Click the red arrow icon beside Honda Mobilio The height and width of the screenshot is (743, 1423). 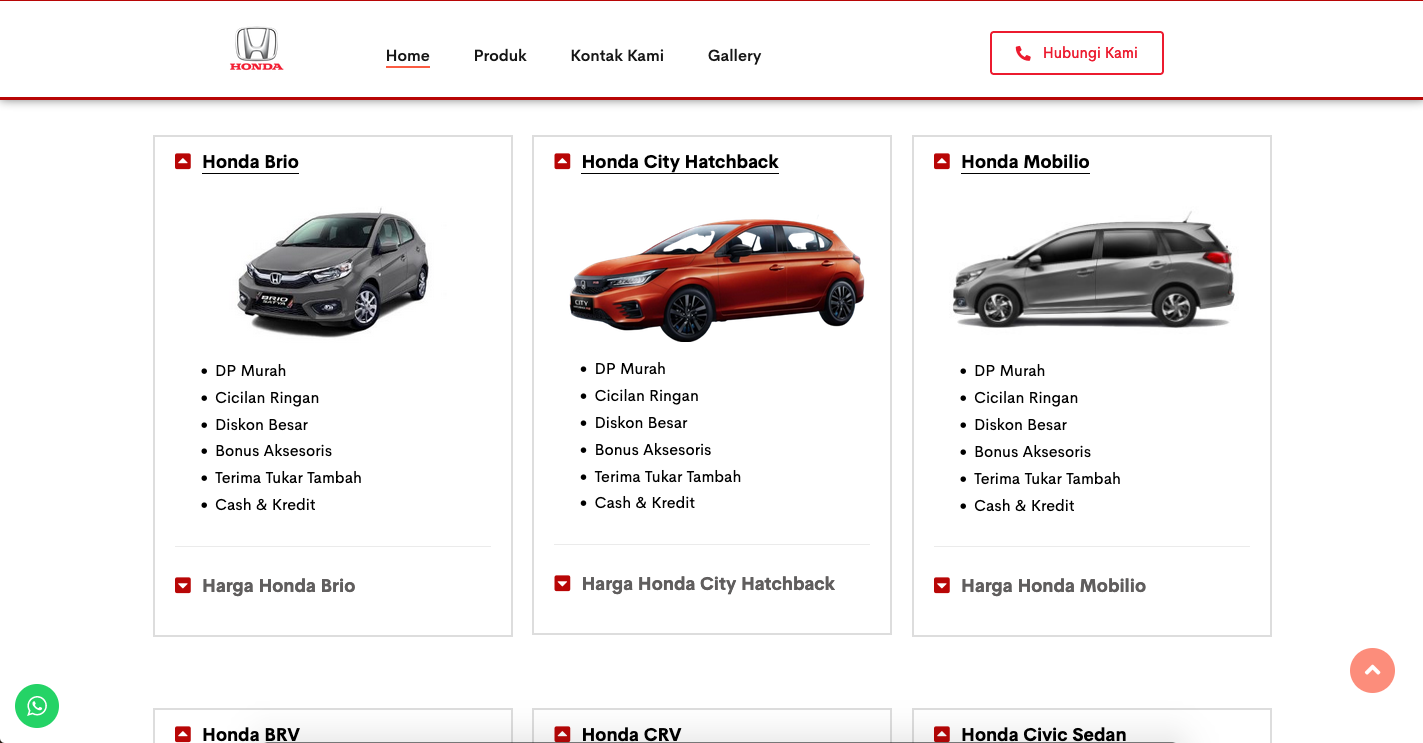coord(942,161)
